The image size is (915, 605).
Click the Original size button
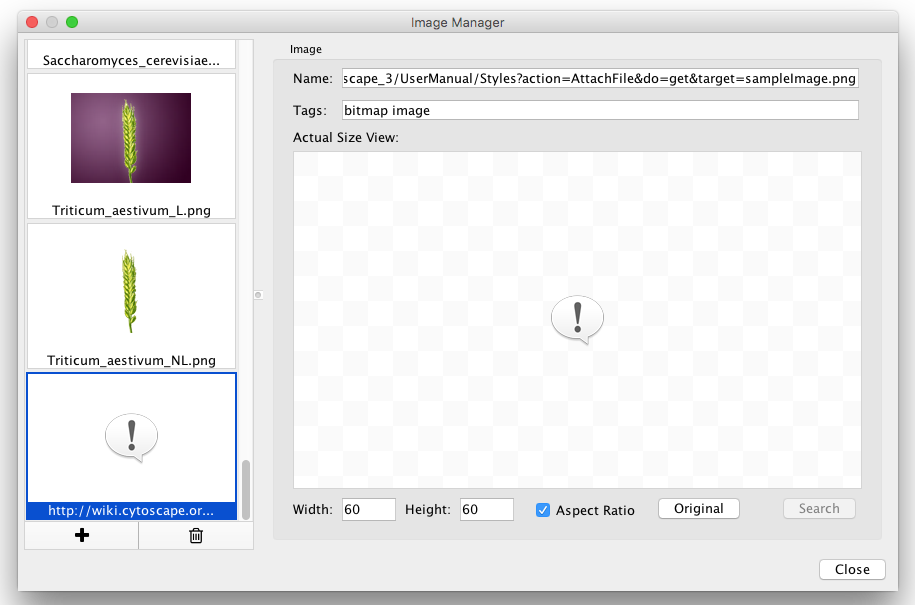698,509
